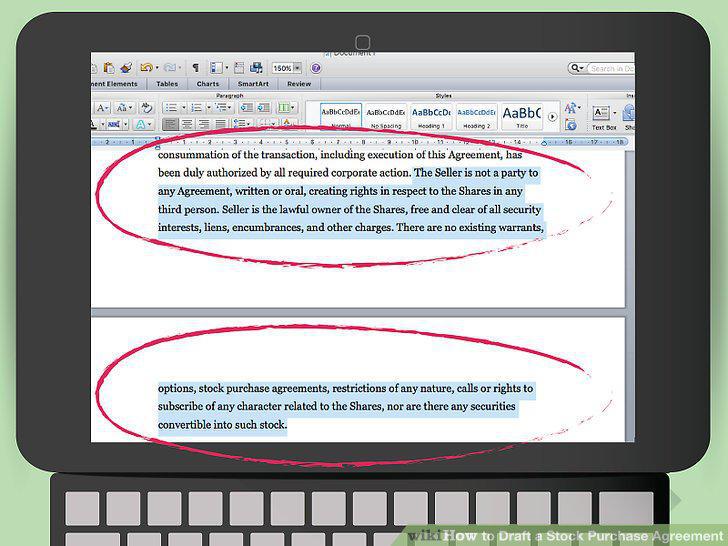Open the numbering style dropdown arrow

coord(208,108)
